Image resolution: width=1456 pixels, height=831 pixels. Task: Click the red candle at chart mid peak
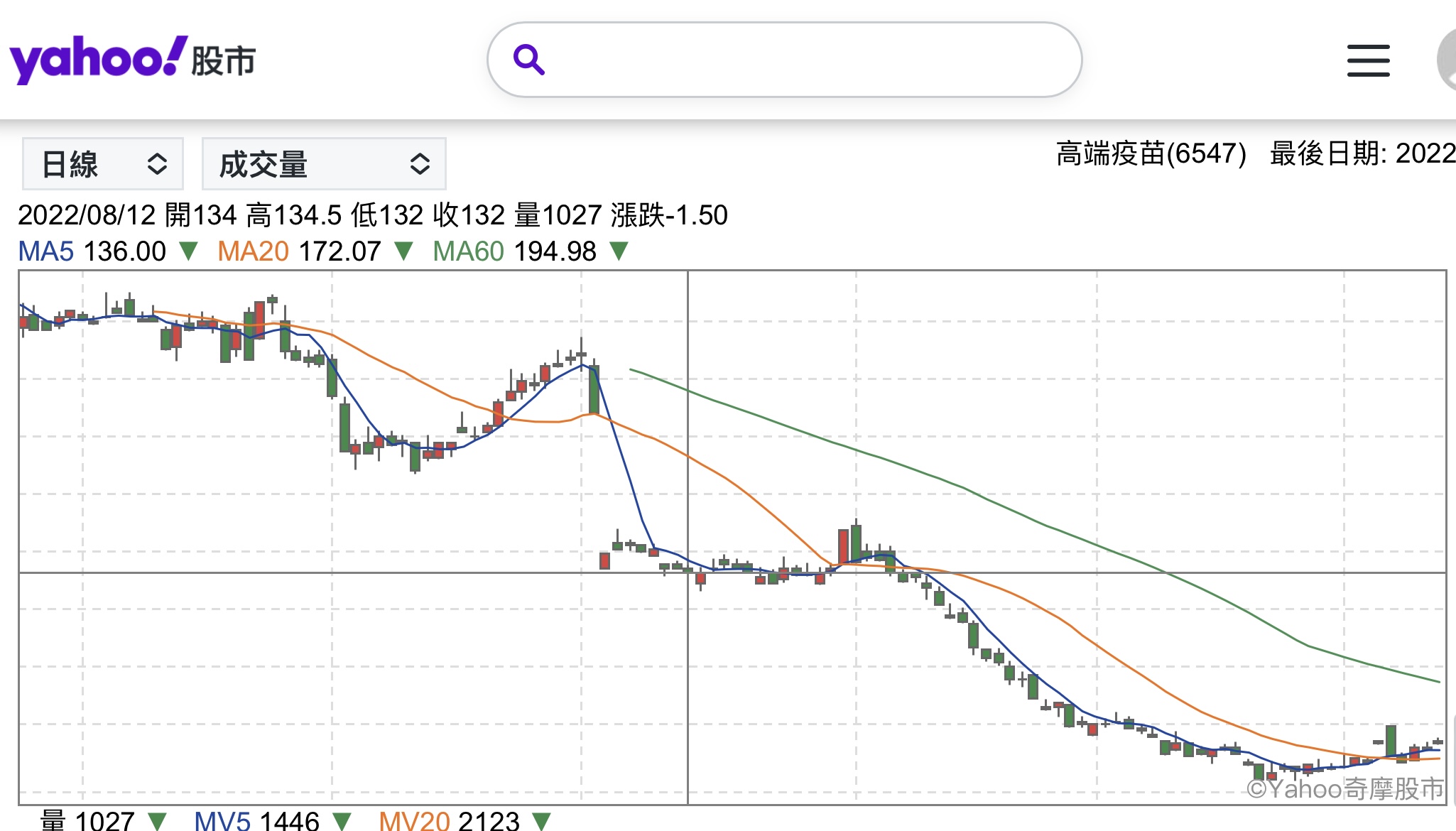point(843,546)
